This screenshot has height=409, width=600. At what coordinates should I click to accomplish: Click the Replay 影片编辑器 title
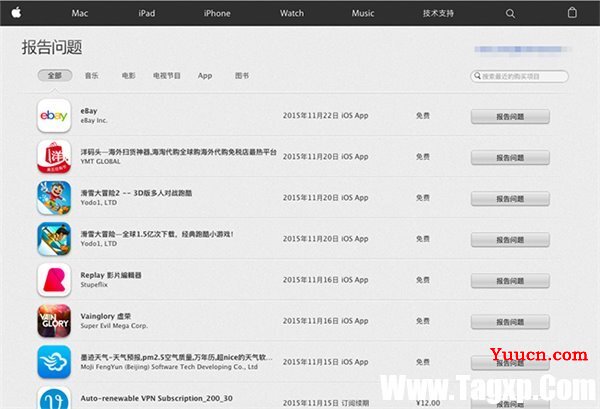tap(111, 275)
